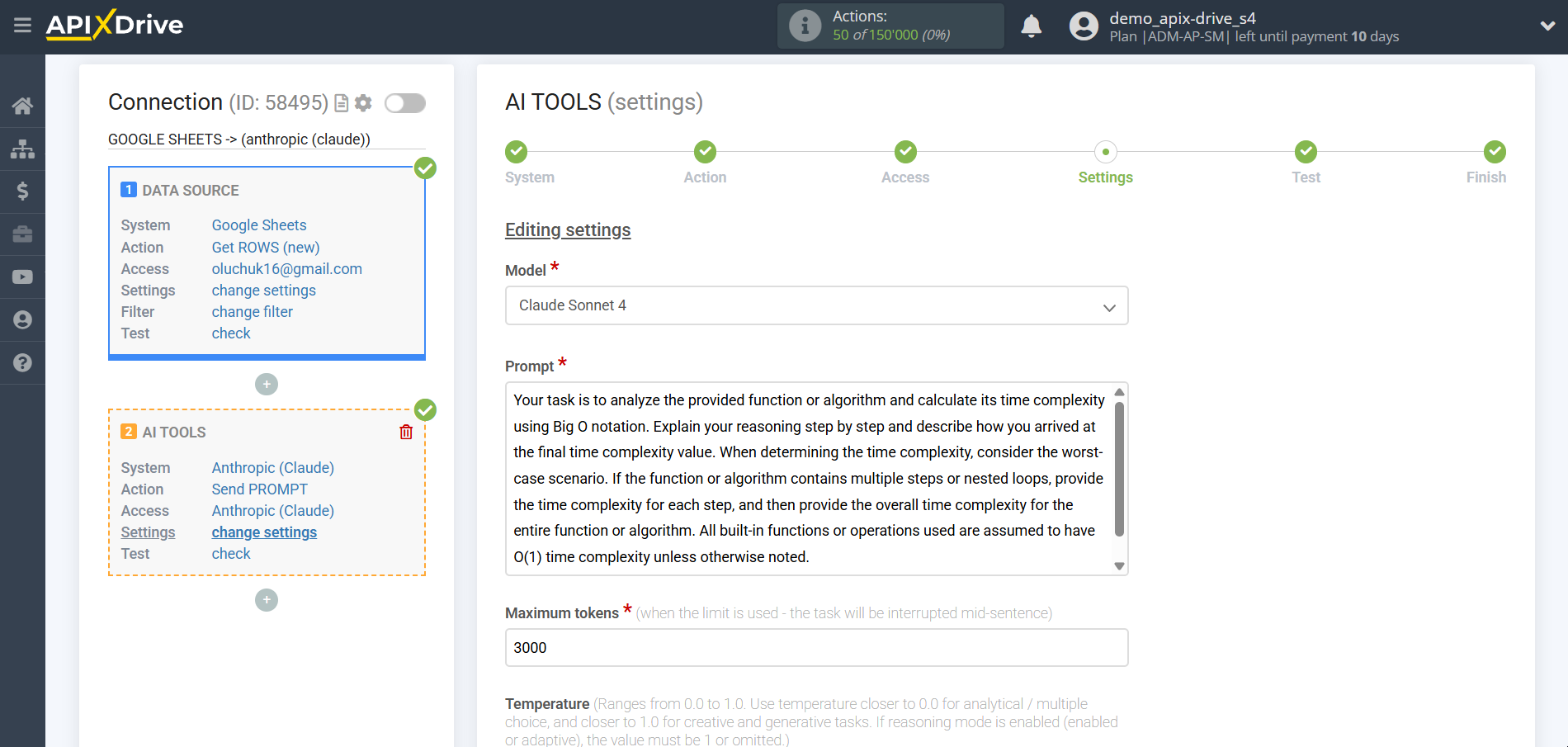Toggle the connection on/off switch
Viewport: 1568px width, 747px height.
pos(405,103)
